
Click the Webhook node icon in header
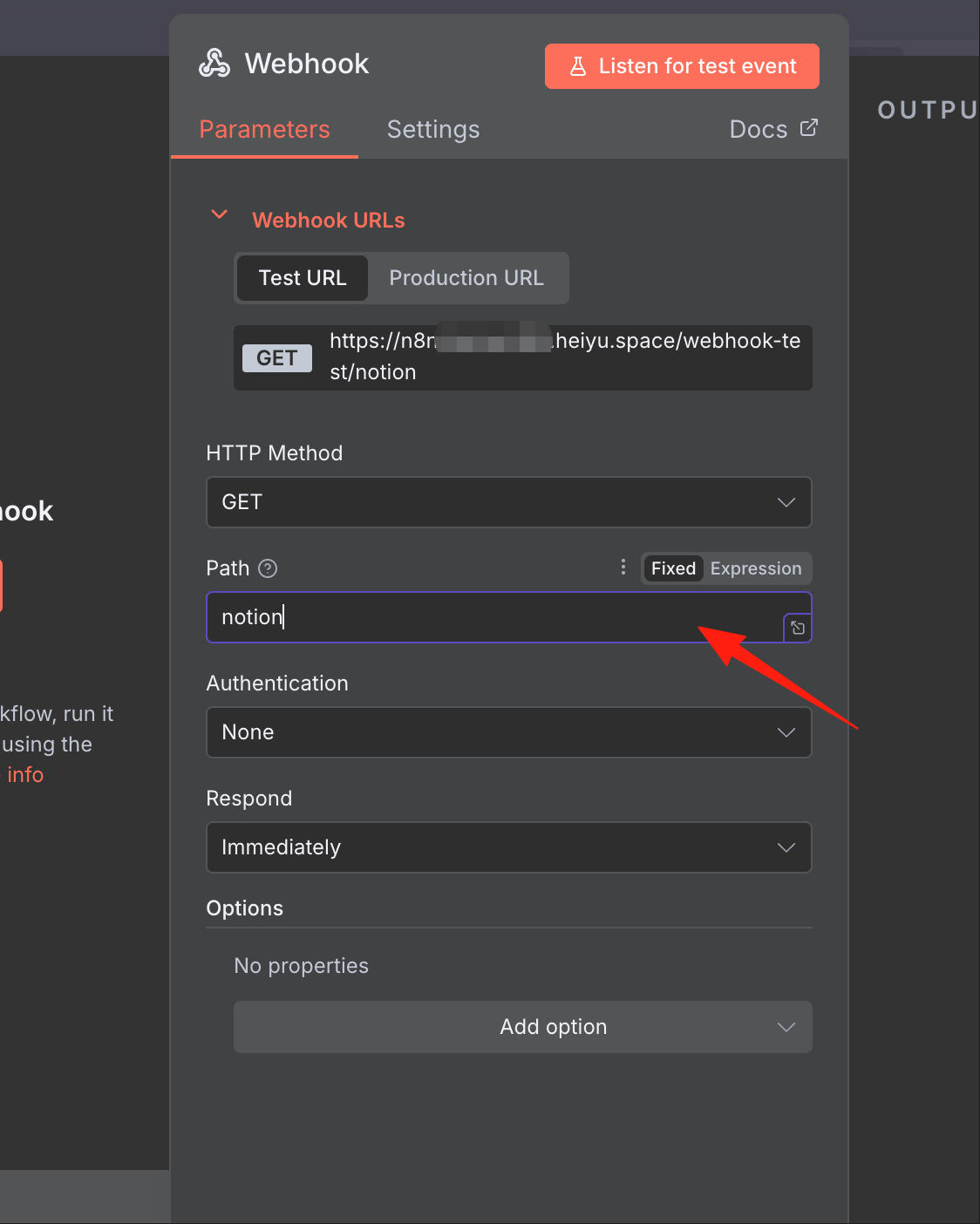214,64
